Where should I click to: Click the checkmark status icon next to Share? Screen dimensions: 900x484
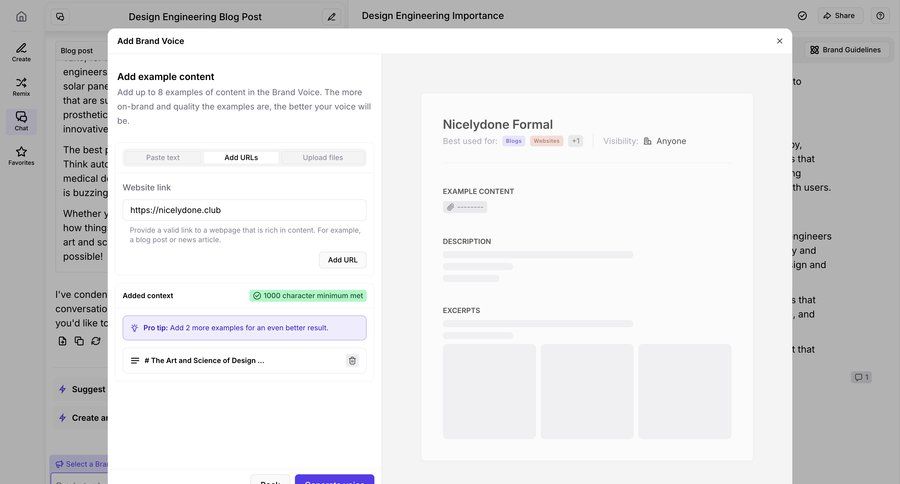(x=802, y=16)
